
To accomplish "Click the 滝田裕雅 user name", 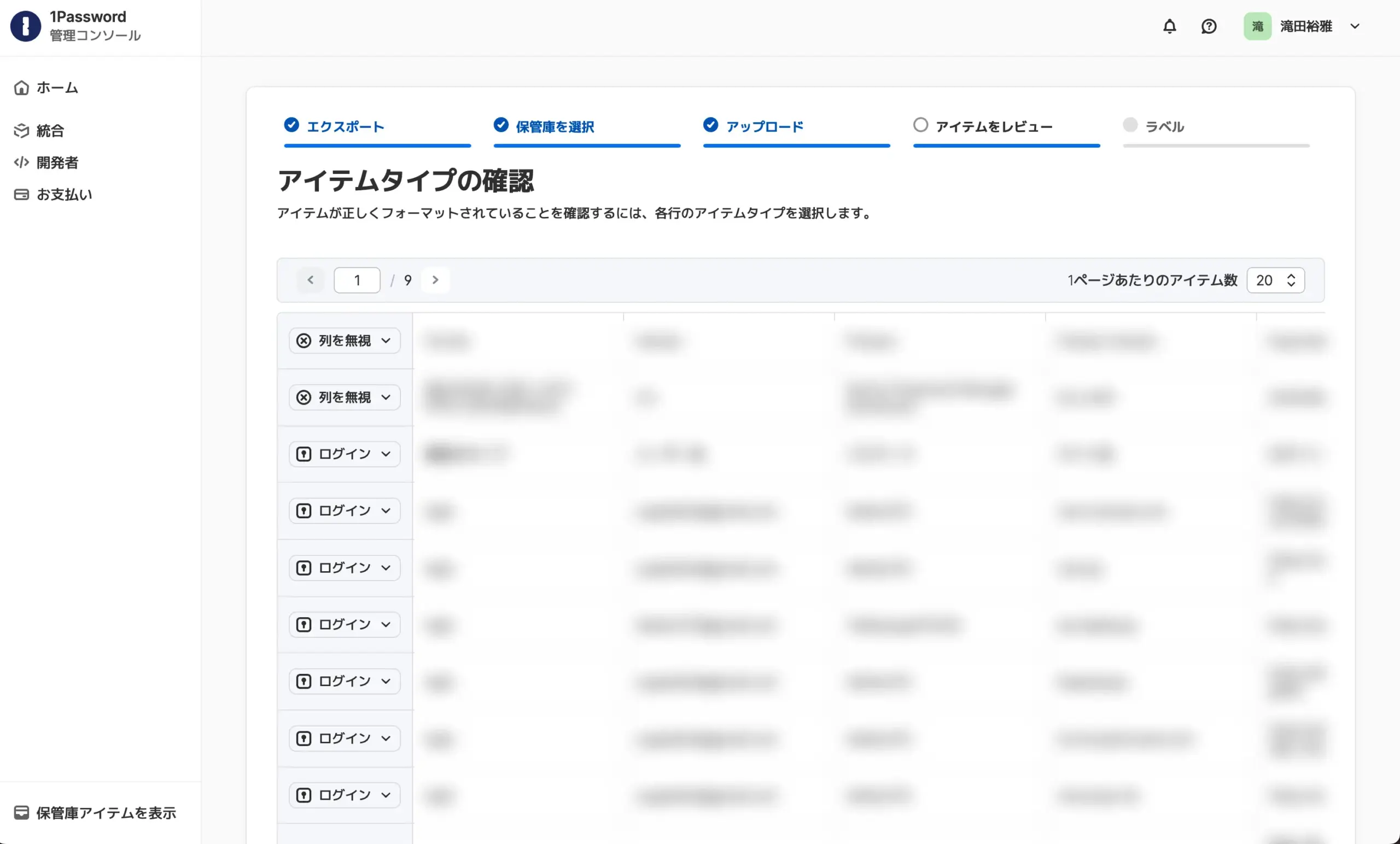I will tap(1306, 26).
